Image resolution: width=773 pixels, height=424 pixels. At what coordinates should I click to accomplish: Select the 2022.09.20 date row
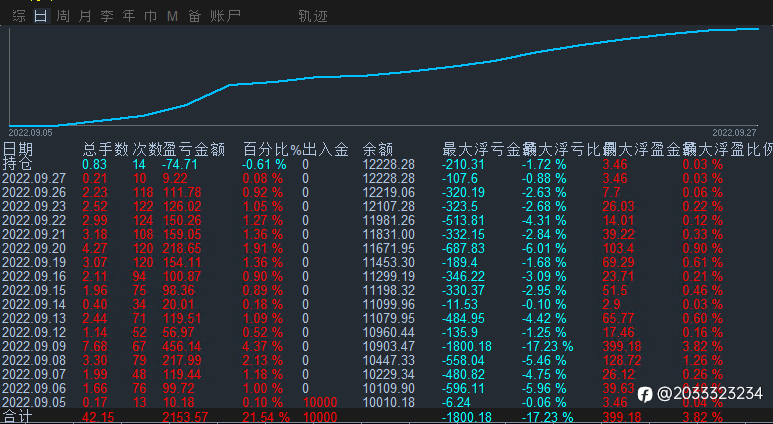tap(34, 248)
